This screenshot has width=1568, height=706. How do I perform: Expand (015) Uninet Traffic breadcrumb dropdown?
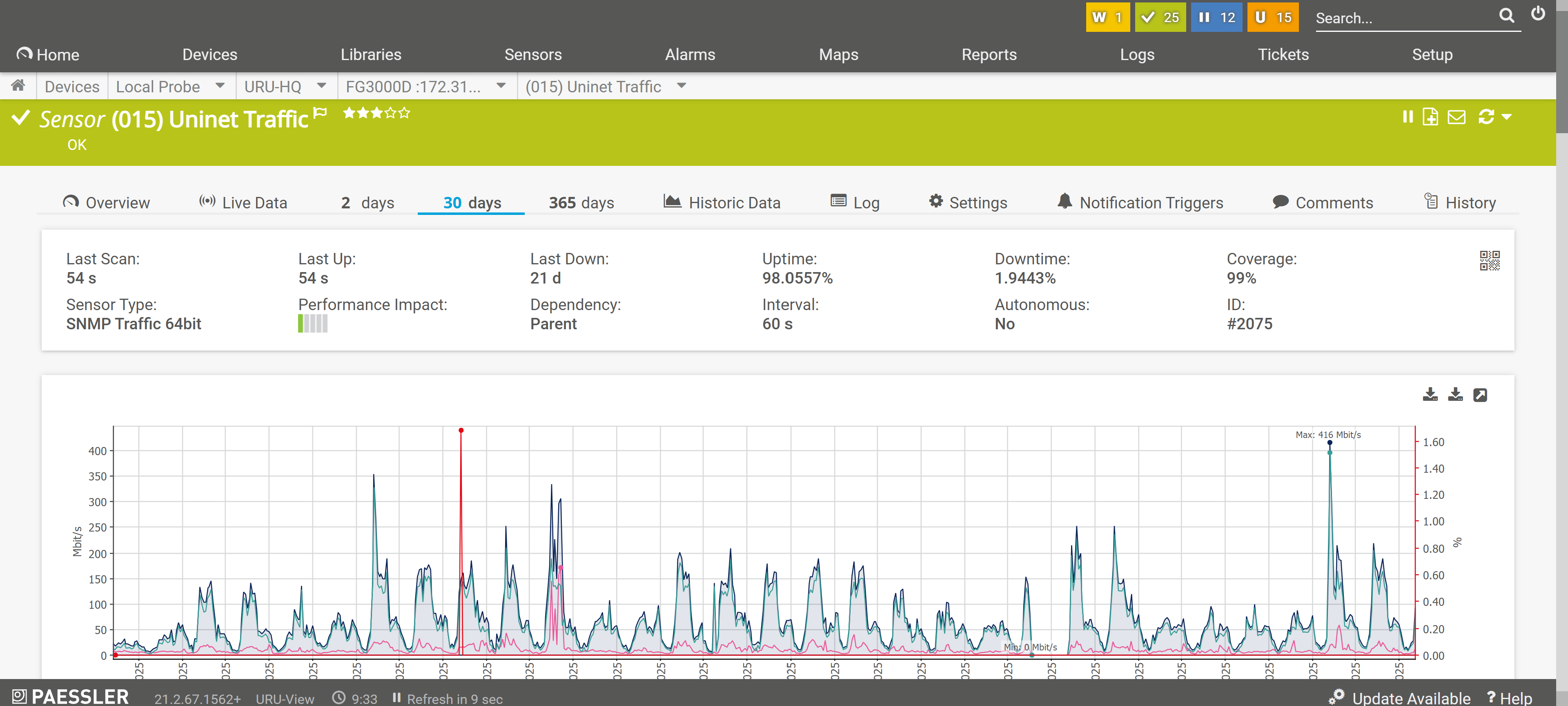pyautogui.click(x=682, y=85)
